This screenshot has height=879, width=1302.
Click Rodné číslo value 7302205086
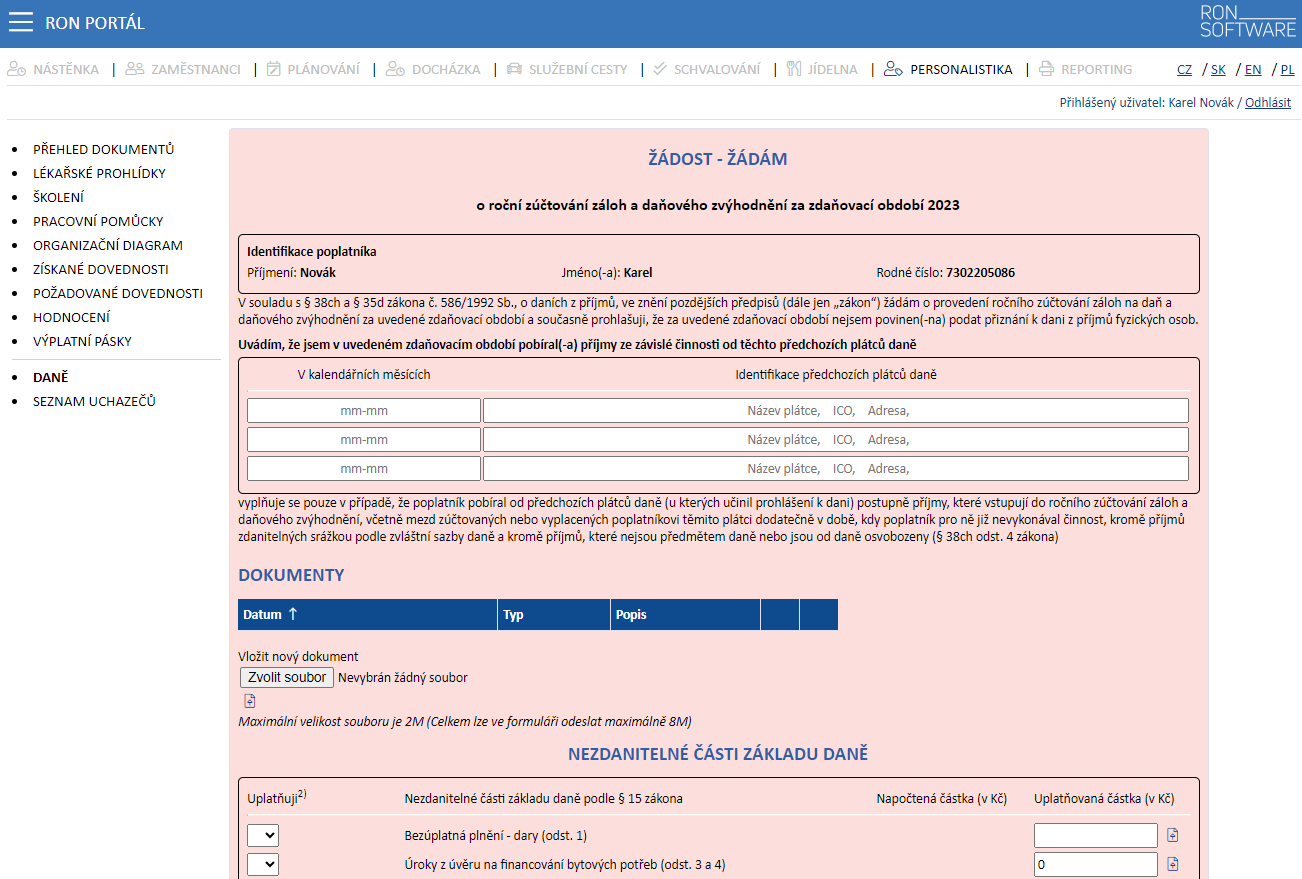click(x=981, y=272)
